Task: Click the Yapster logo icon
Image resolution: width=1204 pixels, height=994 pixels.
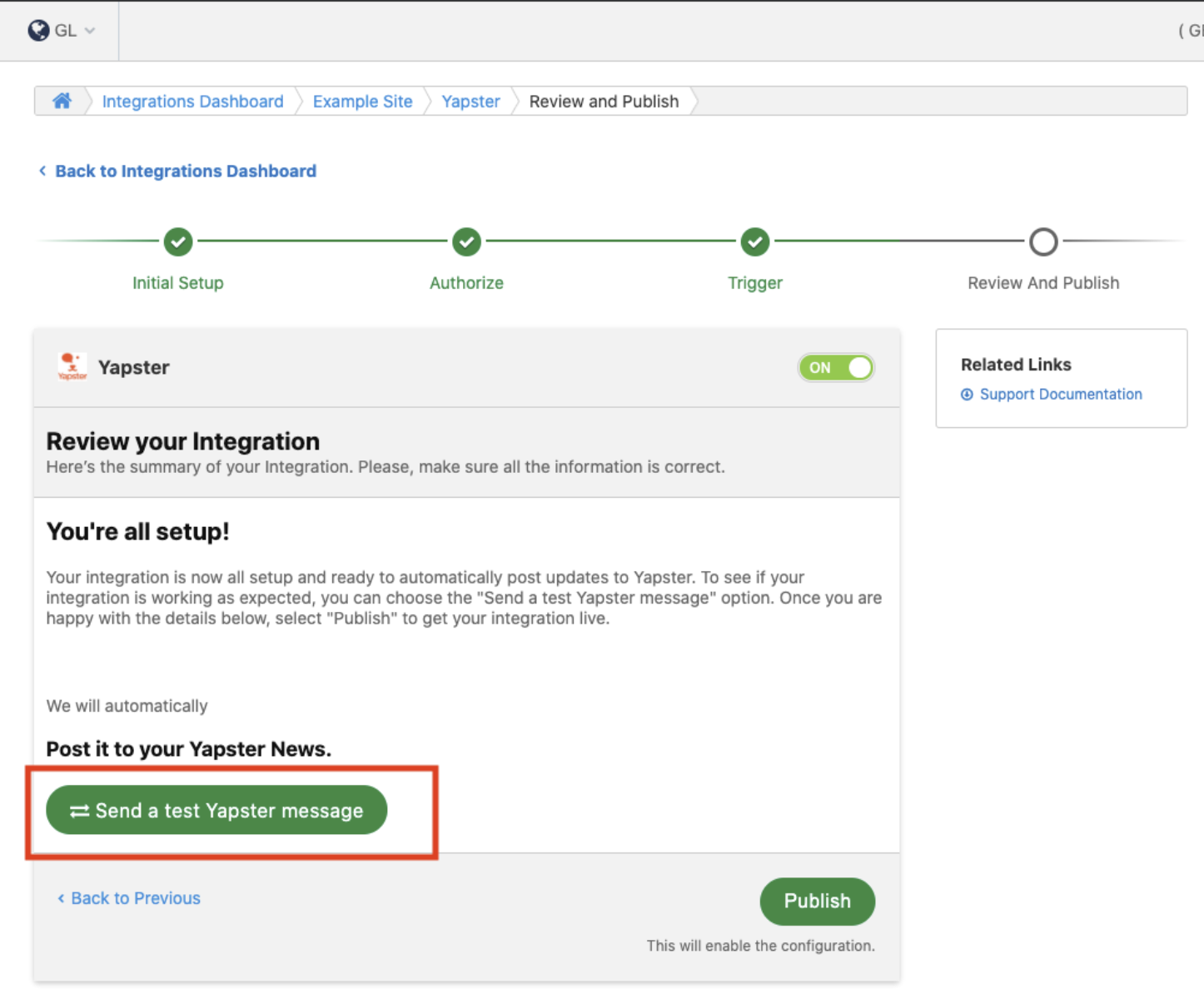Action: (x=71, y=366)
